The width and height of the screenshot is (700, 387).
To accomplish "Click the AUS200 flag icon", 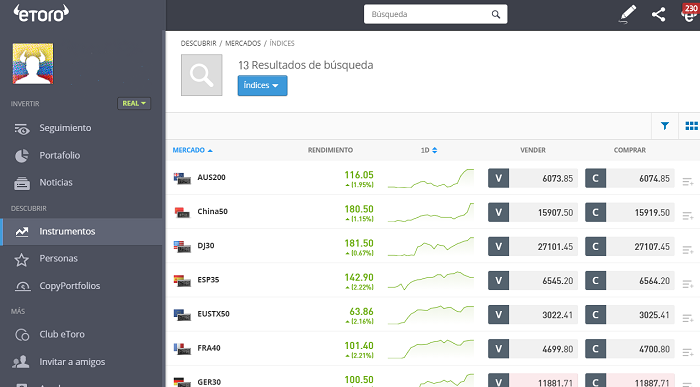I will (182, 178).
